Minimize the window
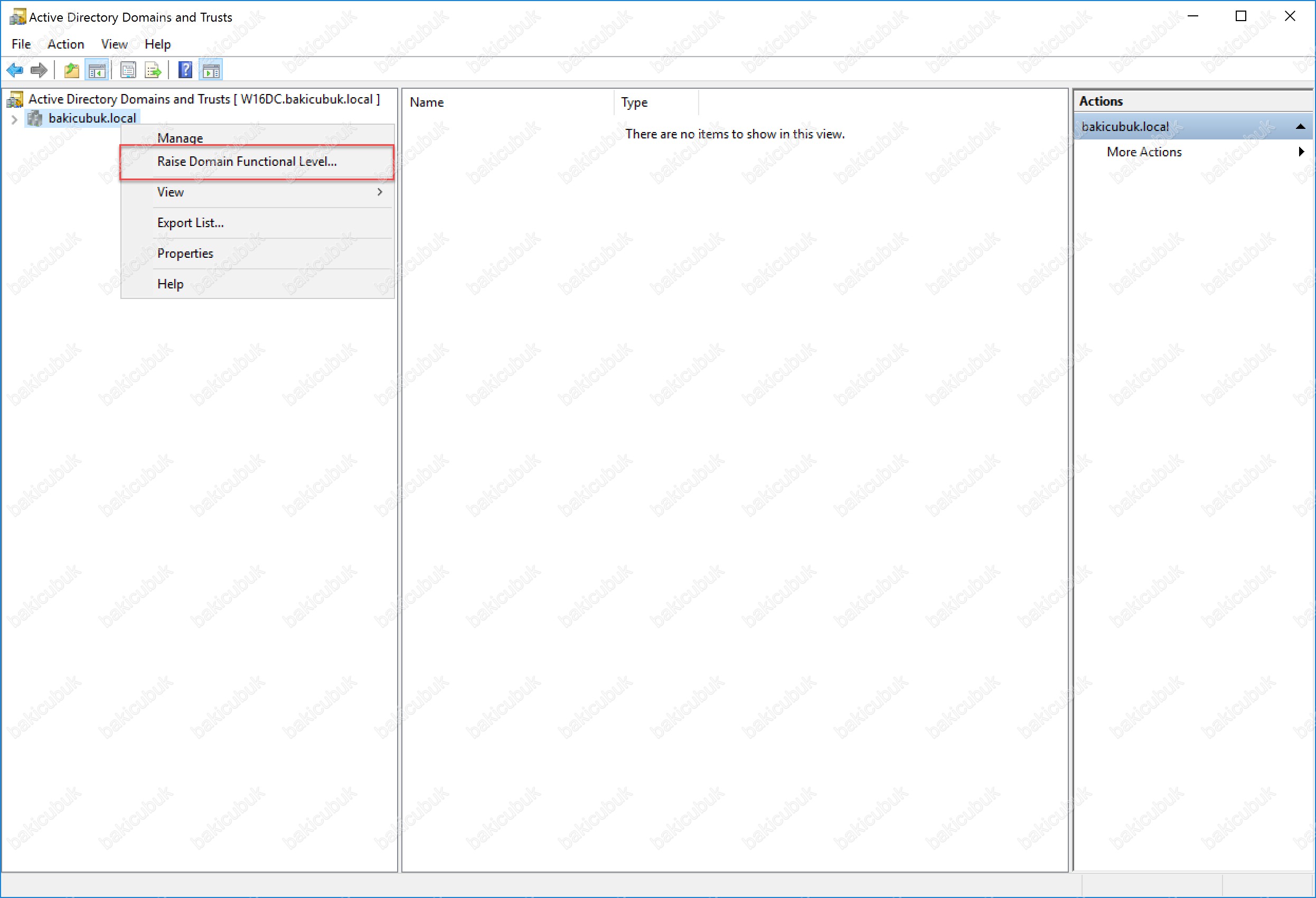Image resolution: width=1316 pixels, height=898 pixels. [1192, 16]
